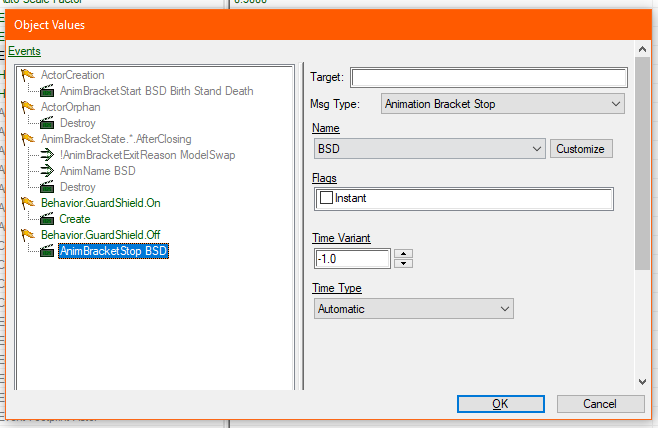Confirm with the OK button
Image resolution: width=658 pixels, height=428 pixels.
[x=501, y=404]
